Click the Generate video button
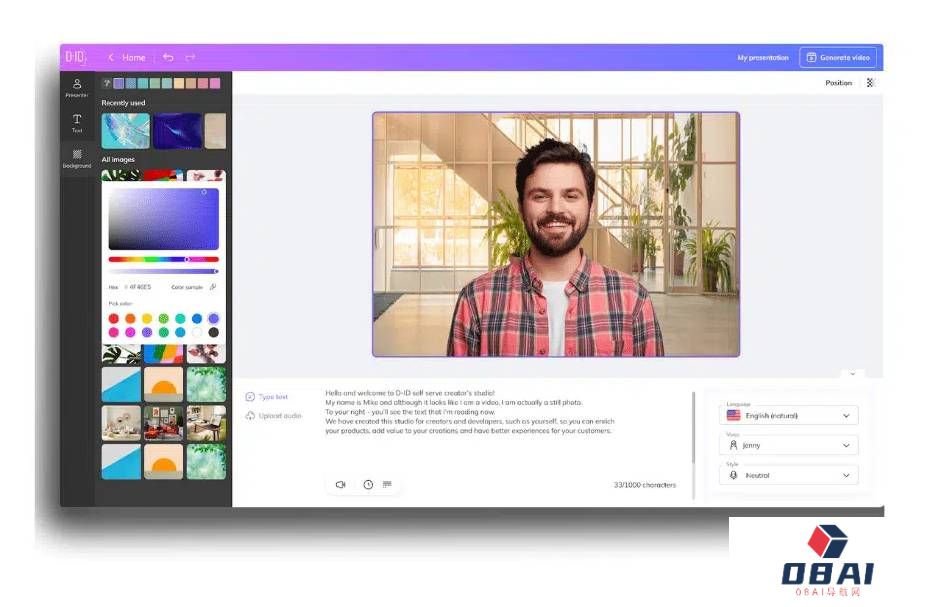The width and height of the screenshot is (935, 607). [838, 58]
